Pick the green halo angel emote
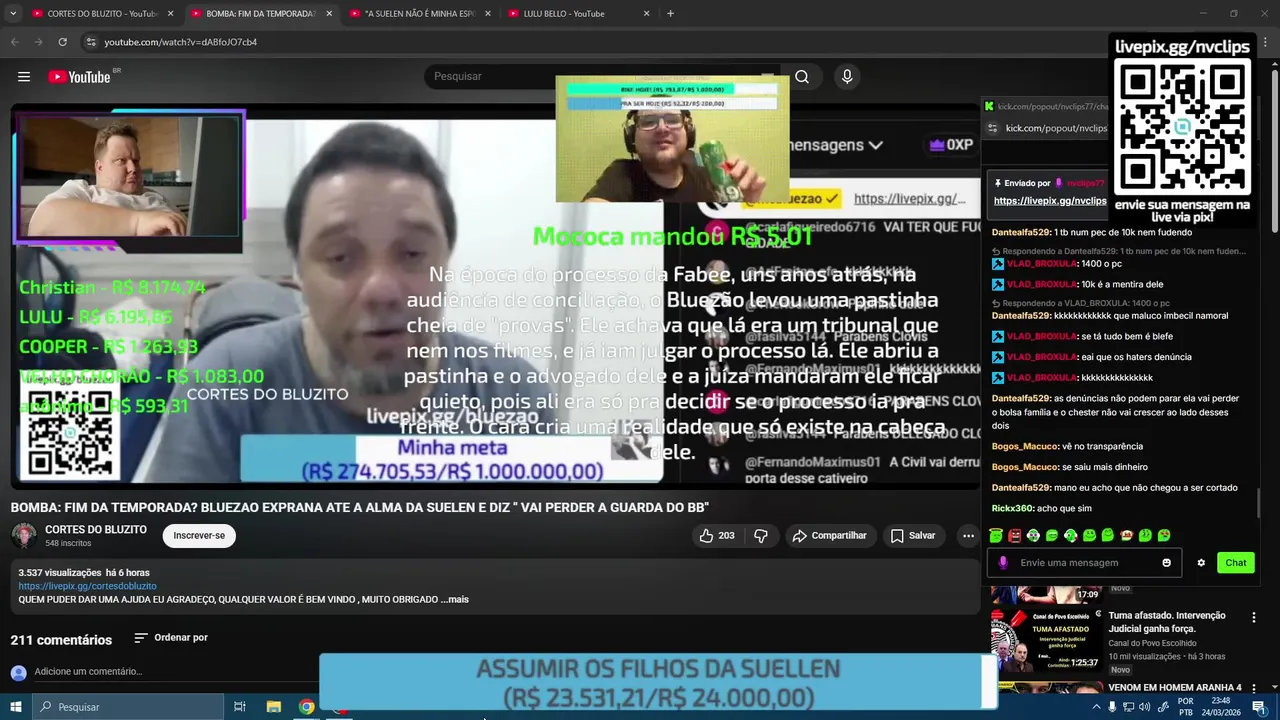Image resolution: width=1280 pixels, height=720 pixels. (996, 536)
